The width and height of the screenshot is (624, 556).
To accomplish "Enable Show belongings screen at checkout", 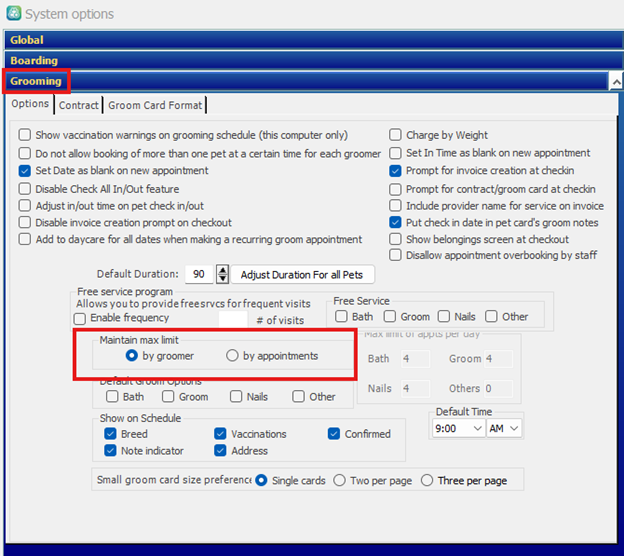I will 395,239.
